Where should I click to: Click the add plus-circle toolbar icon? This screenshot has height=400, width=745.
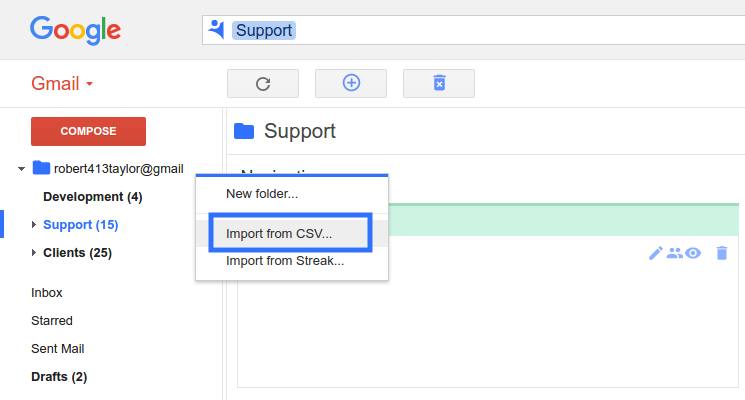click(351, 84)
